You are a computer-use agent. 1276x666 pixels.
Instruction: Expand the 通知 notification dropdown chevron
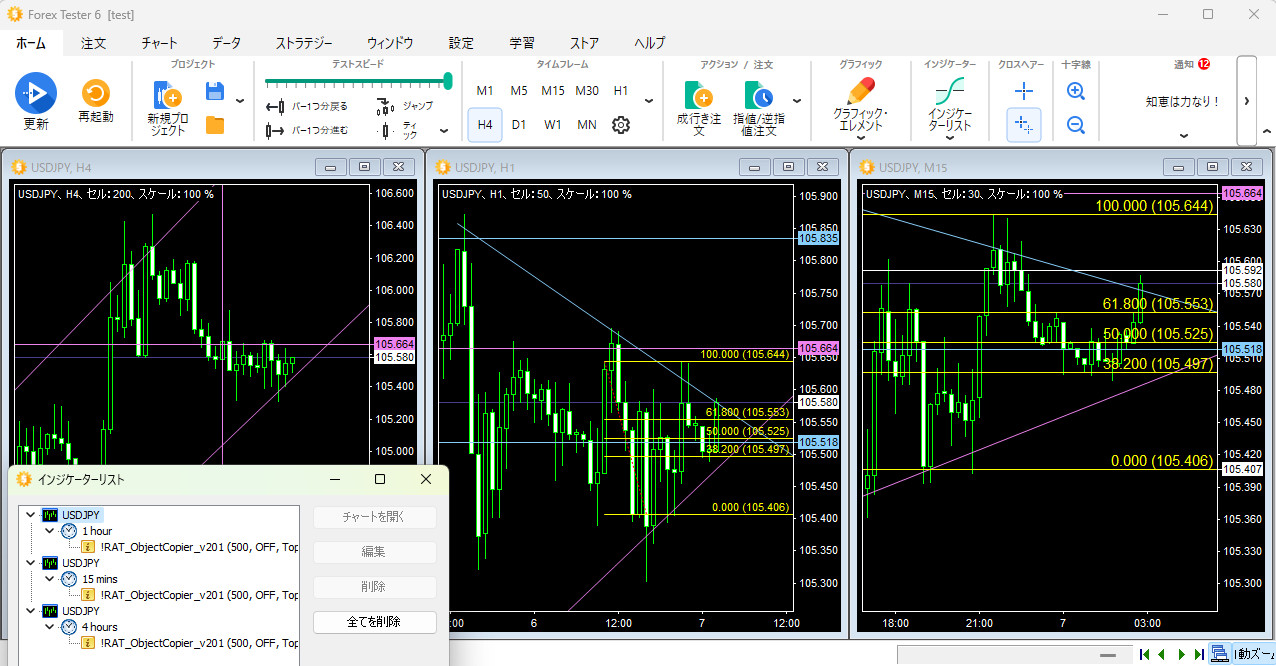point(1184,136)
